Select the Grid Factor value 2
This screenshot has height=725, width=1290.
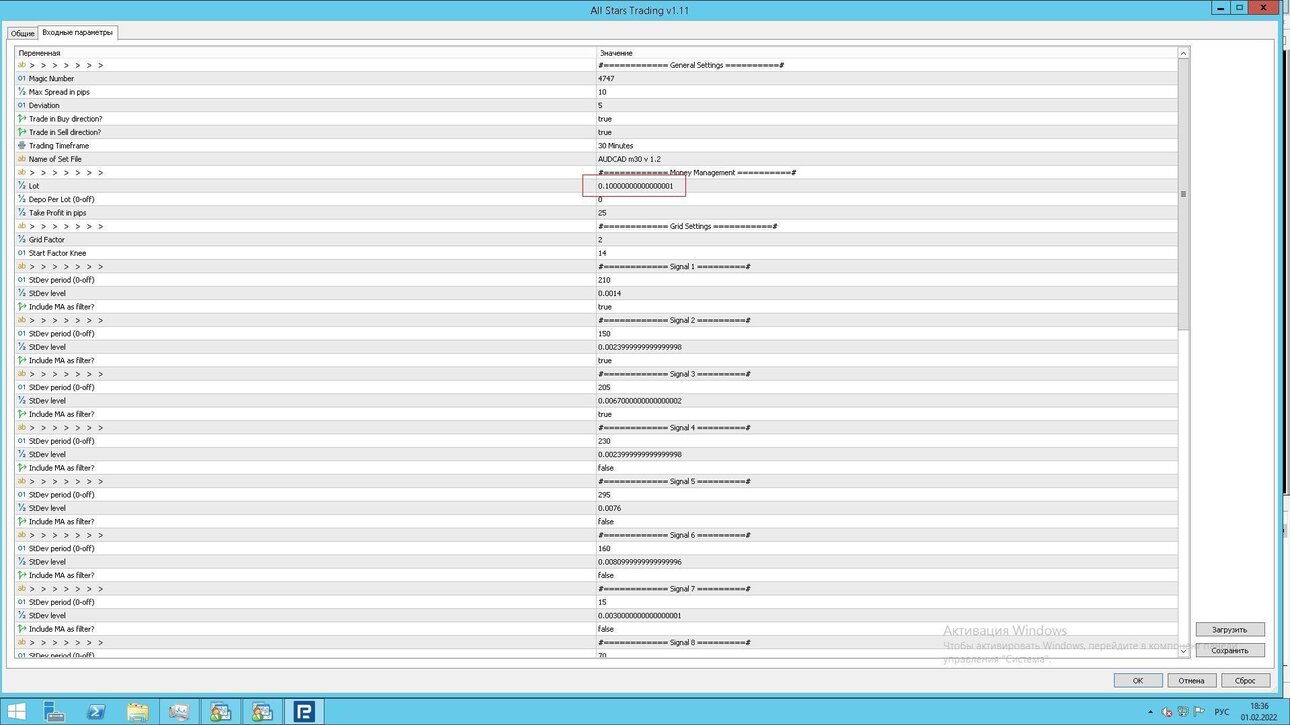[600, 240]
